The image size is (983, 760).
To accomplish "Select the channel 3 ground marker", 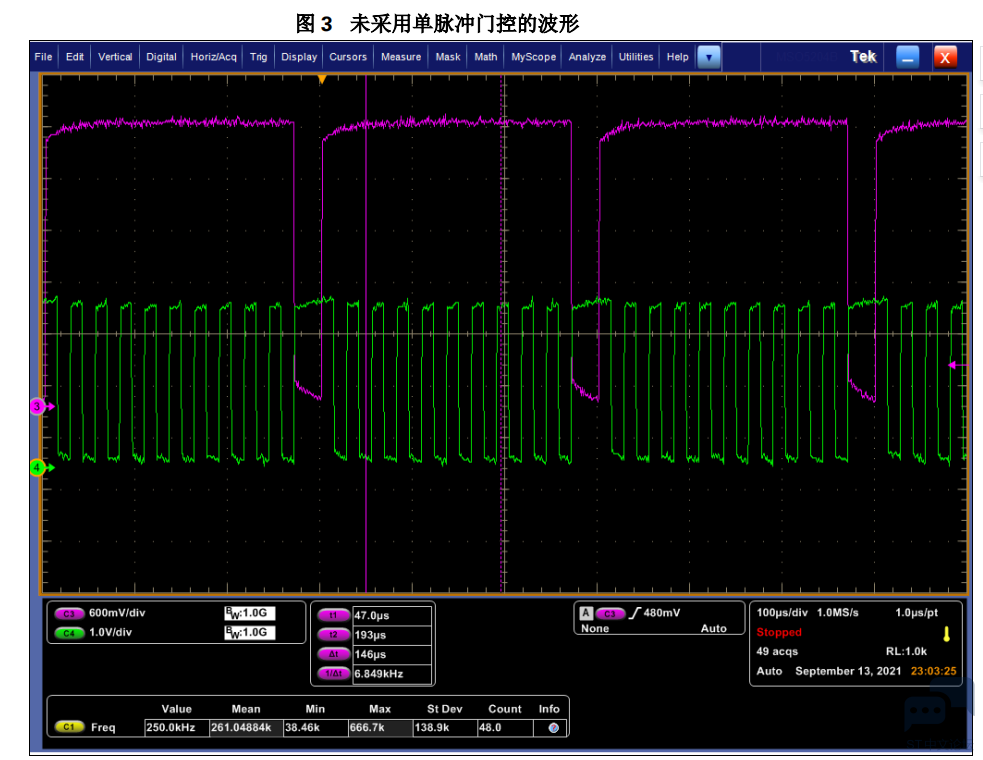I will tap(38, 406).
